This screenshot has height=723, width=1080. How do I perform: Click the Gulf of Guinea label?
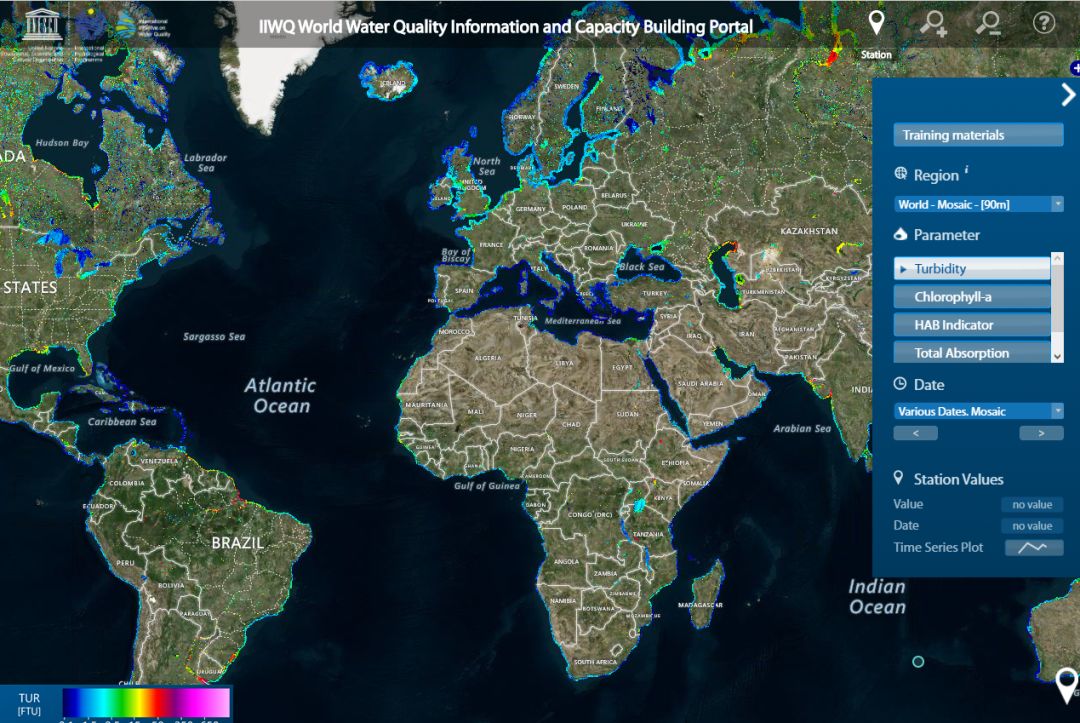coord(487,485)
